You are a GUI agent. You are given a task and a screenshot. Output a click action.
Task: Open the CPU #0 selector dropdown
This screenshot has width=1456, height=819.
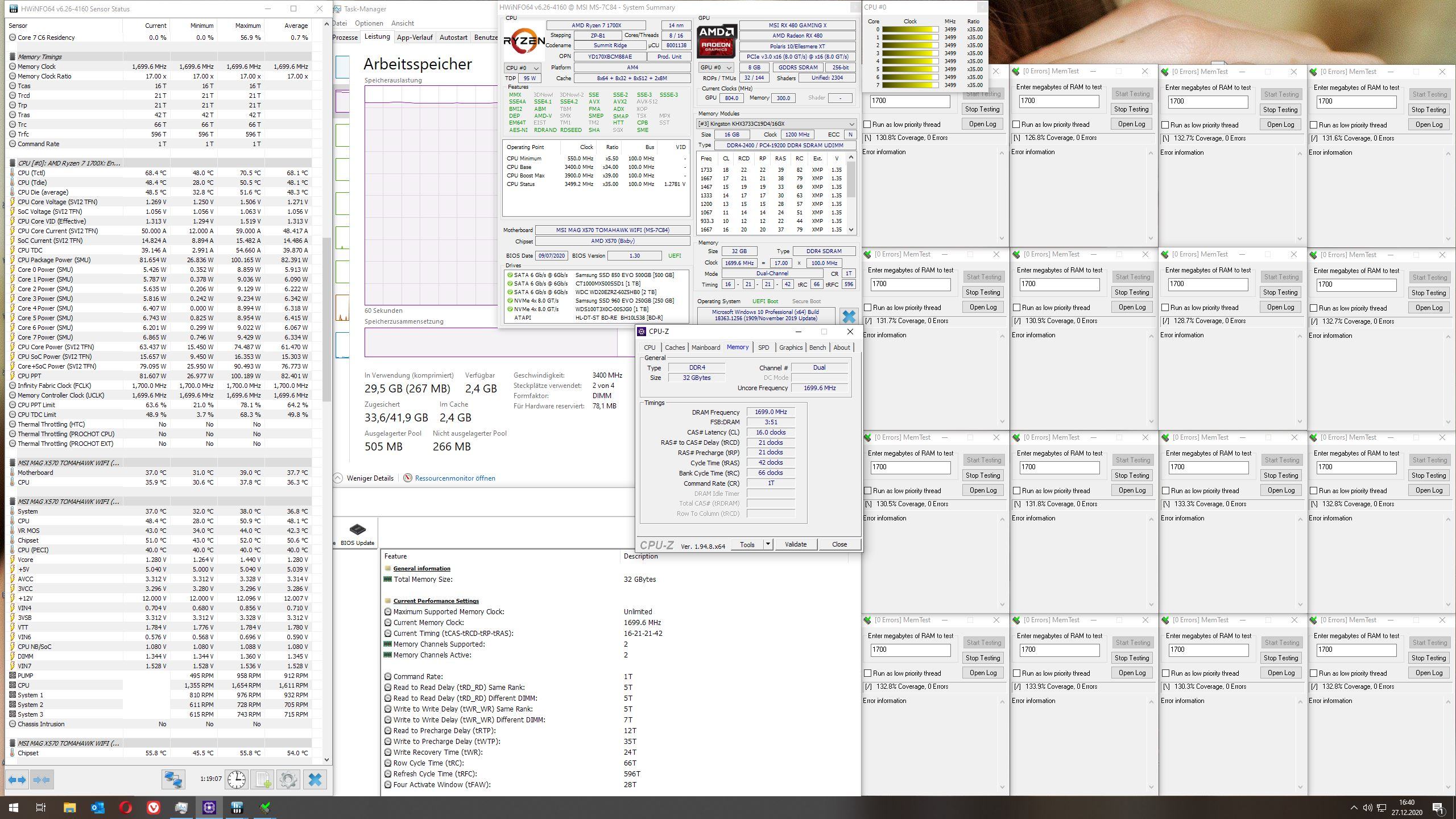pos(522,68)
